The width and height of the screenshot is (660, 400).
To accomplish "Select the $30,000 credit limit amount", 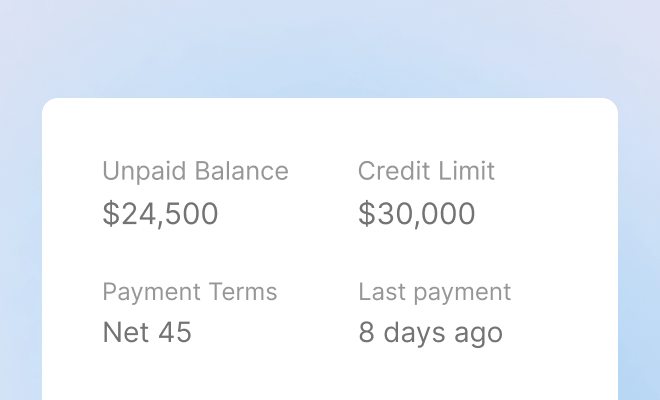I will [x=416, y=214].
